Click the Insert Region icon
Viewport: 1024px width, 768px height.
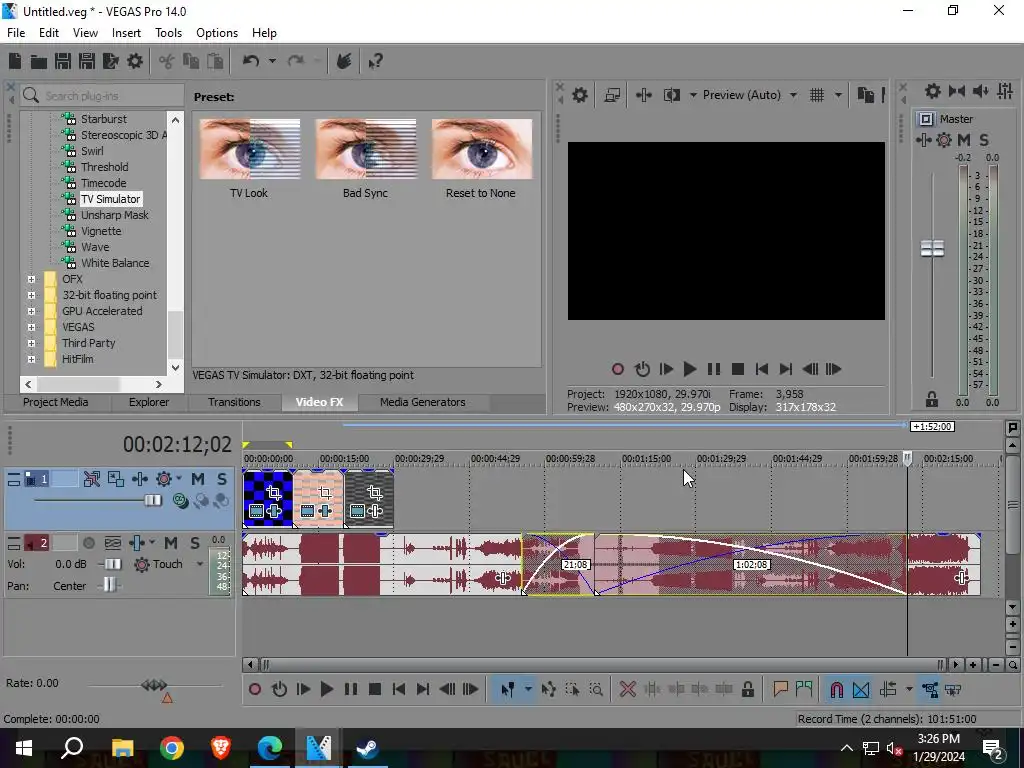(805, 689)
